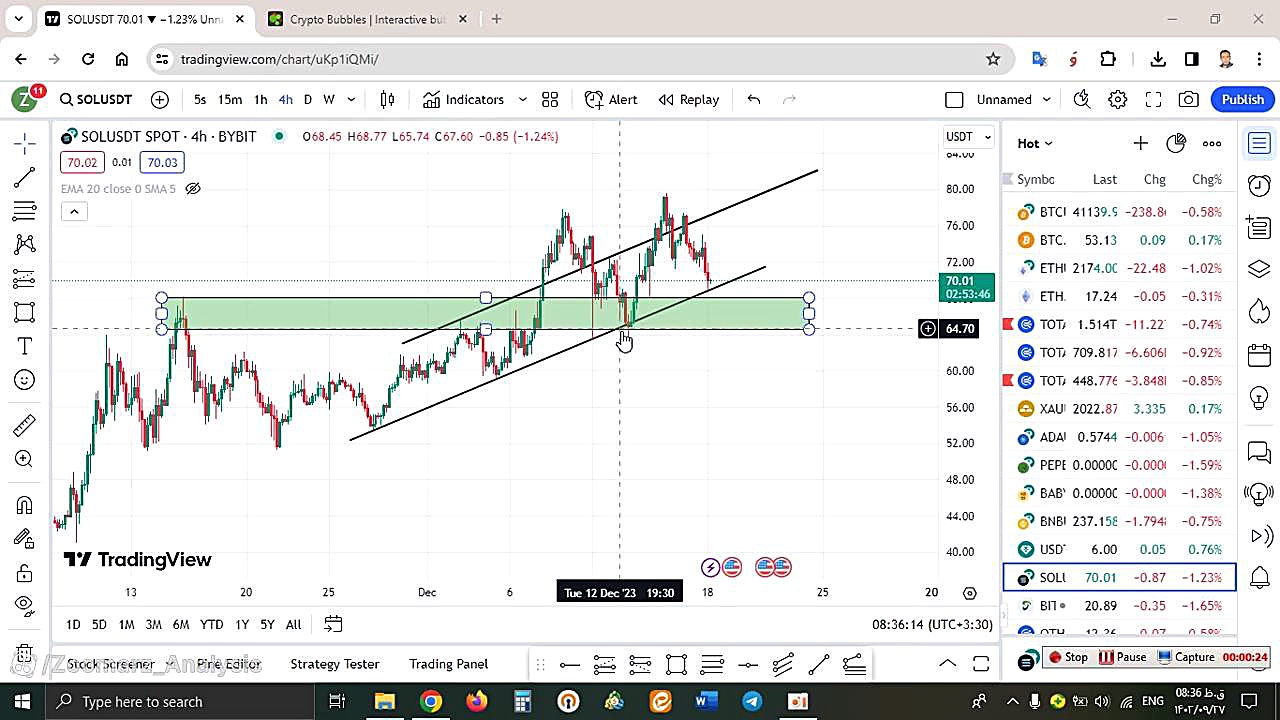The height and width of the screenshot is (720, 1280).
Task: Open the news panel icon
Action: coord(1259,227)
